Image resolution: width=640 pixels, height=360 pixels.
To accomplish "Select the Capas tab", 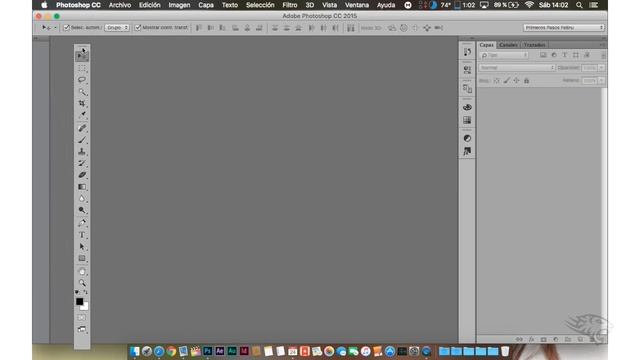I will tap(487, 45).
